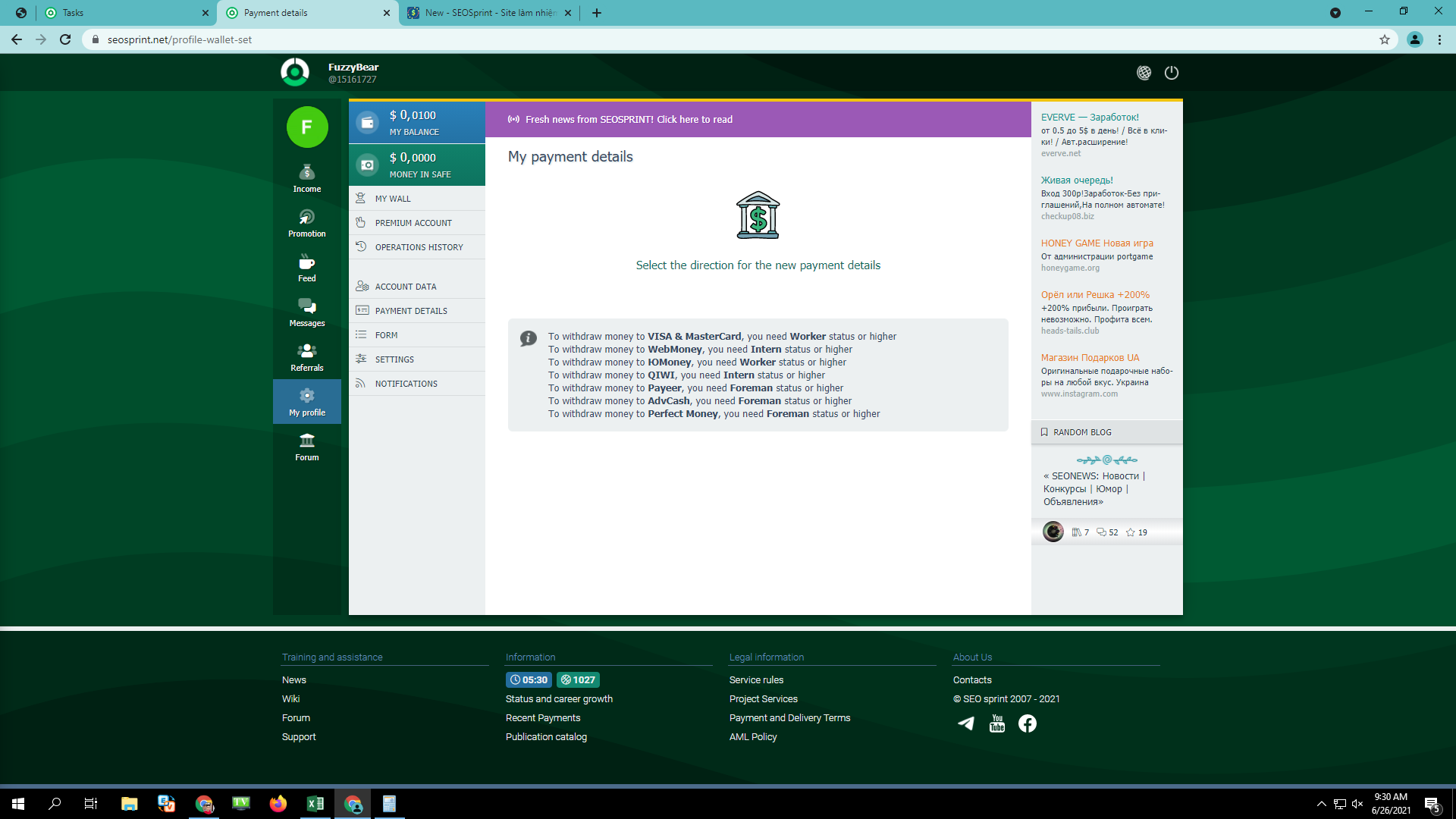1456x819 pixels.
Task: Open Messages from sidebar
Action: pos(306,312)
